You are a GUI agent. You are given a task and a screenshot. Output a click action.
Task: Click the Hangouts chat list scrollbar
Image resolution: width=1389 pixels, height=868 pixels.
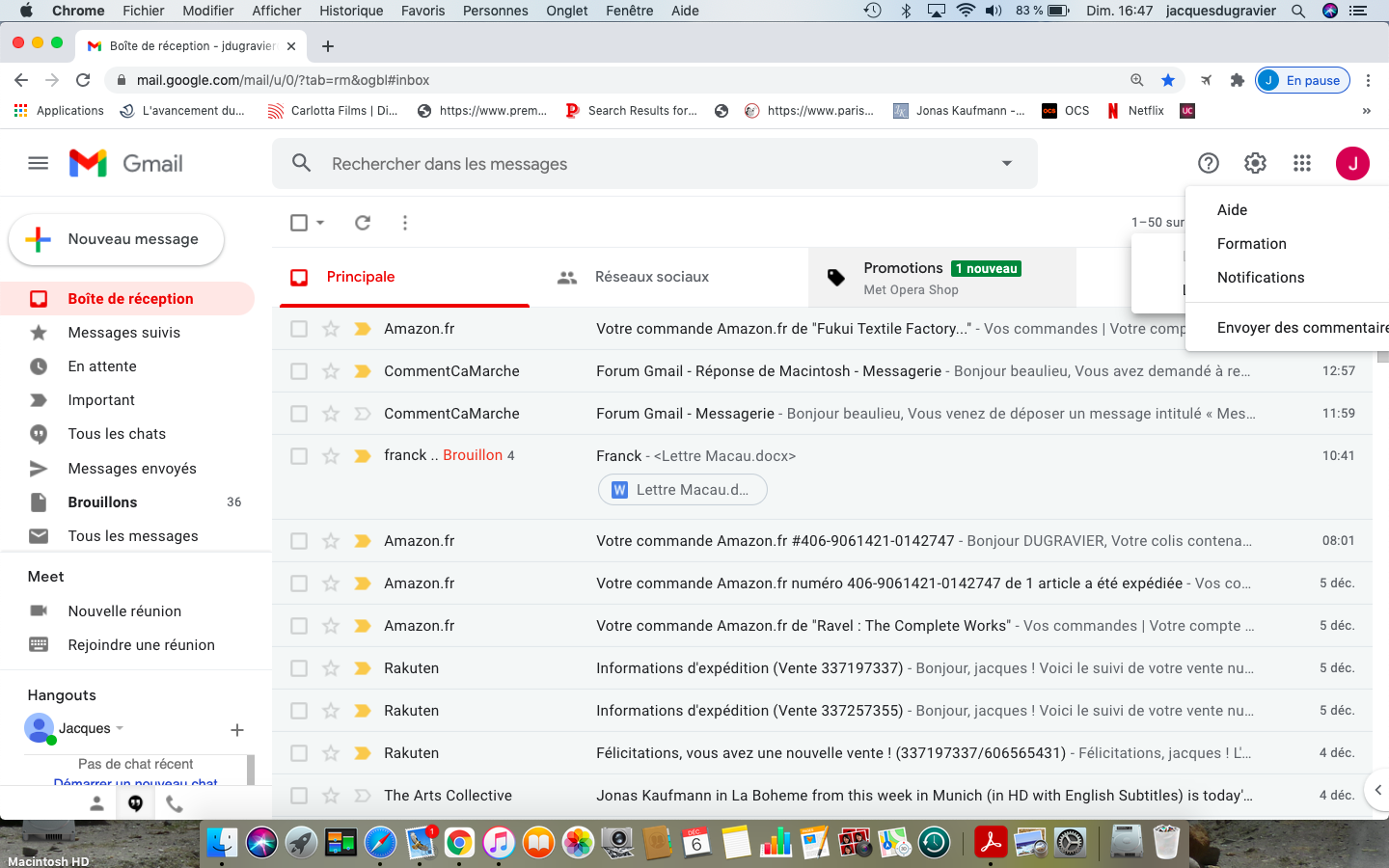point(251,769)
